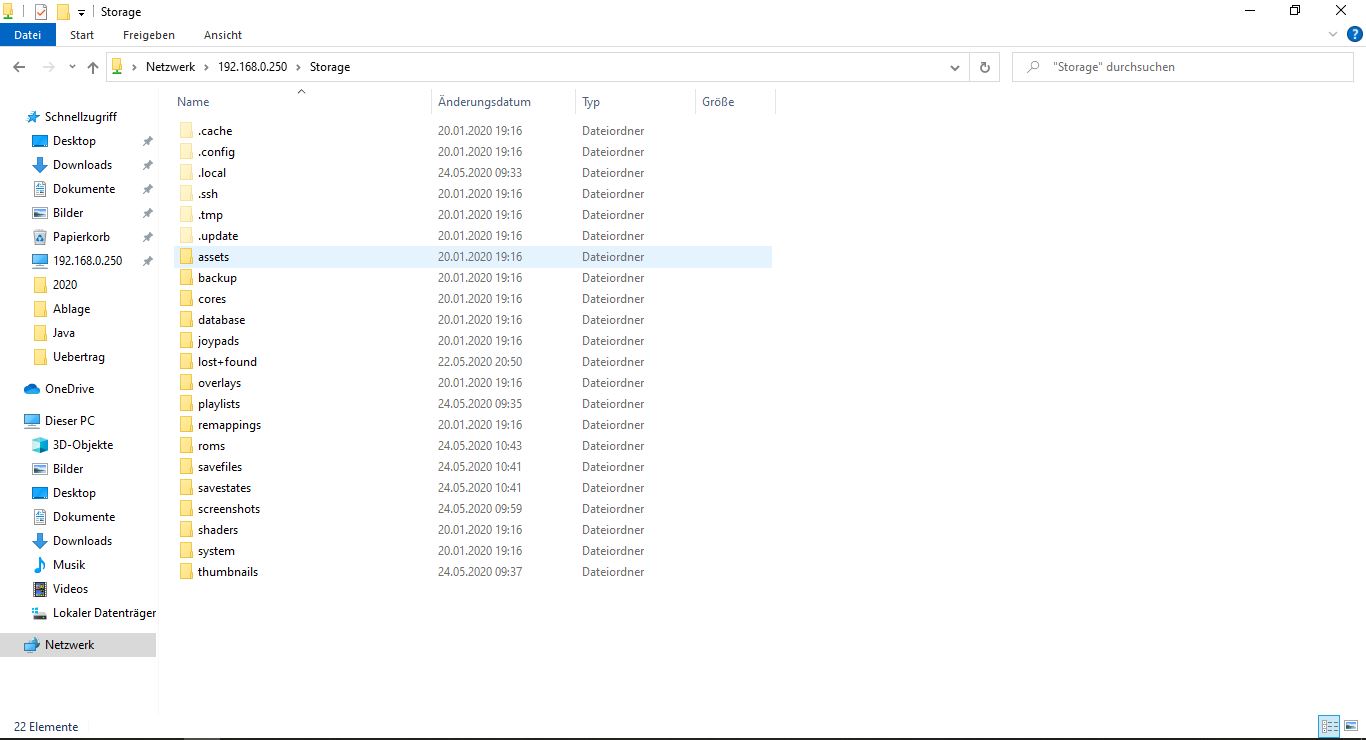Viewport: 1366px width, 740px height.
Task: Expand the address bar history dropdown
Action: click(955, 67)
